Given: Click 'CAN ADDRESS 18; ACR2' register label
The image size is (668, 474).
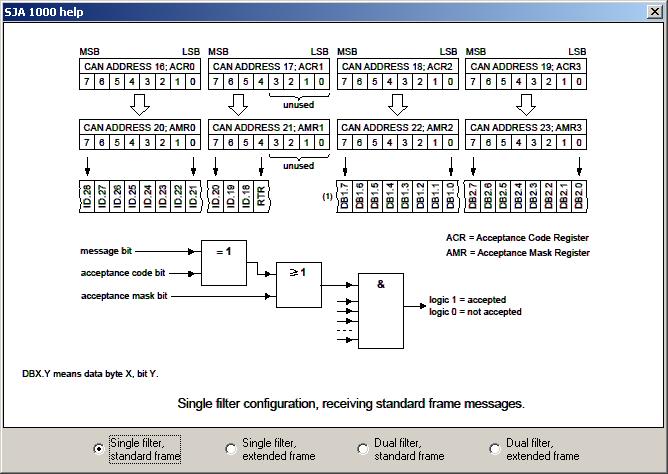Looking at the screenshot, I should [398, 66].
